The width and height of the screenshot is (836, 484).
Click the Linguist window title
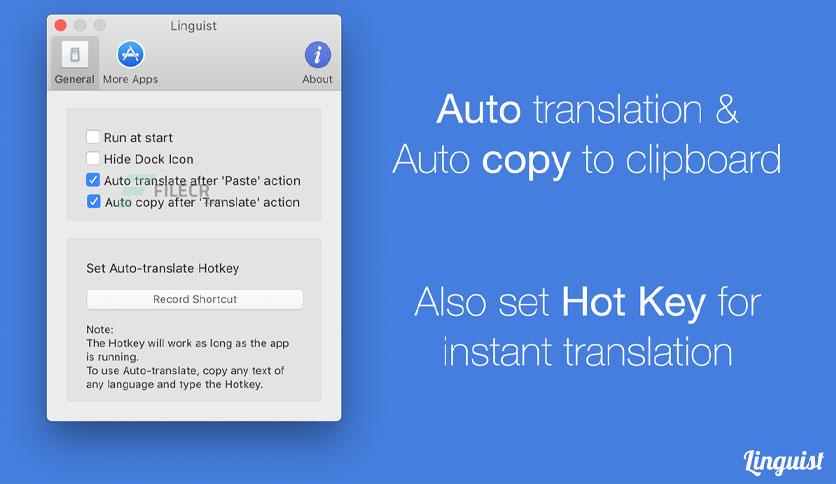194,26
